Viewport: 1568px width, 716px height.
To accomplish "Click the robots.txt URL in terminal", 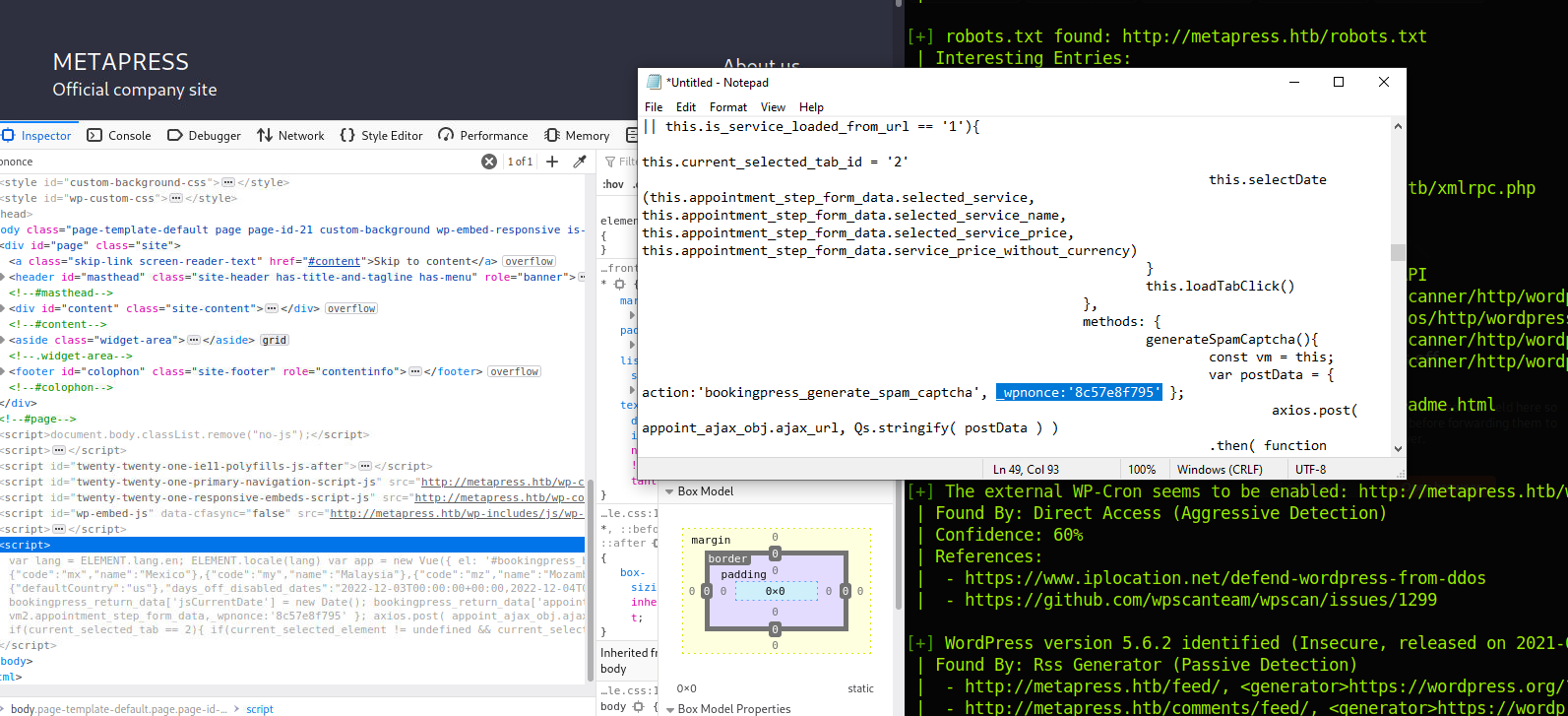I will point(1275,36).
